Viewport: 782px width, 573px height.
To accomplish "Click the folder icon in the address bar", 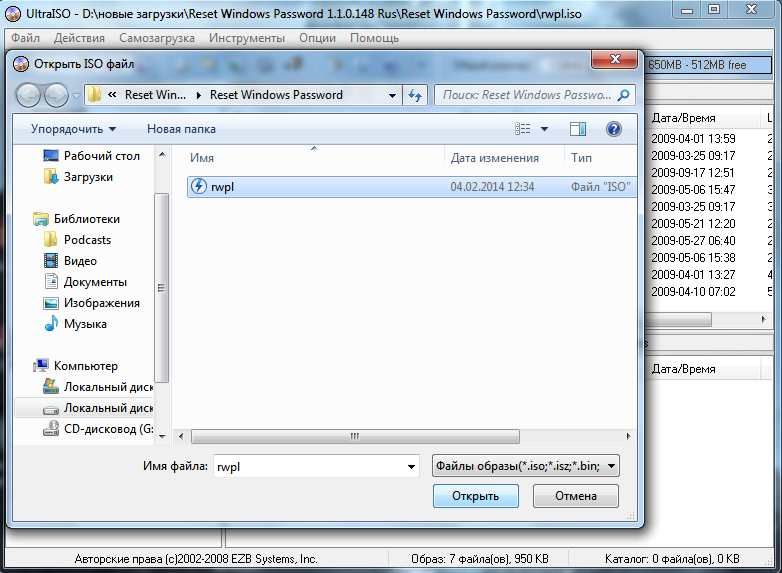I will (x=94, y=94).
